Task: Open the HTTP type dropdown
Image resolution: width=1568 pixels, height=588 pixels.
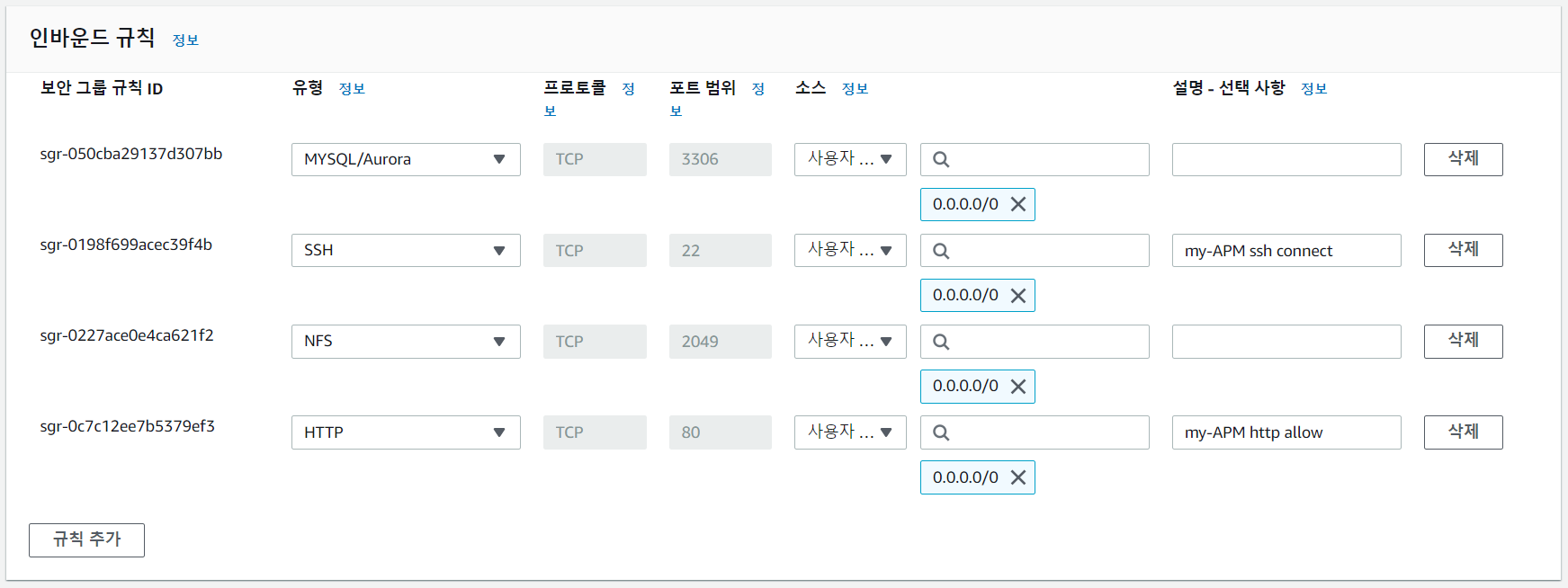Action: tap(406, 432)
